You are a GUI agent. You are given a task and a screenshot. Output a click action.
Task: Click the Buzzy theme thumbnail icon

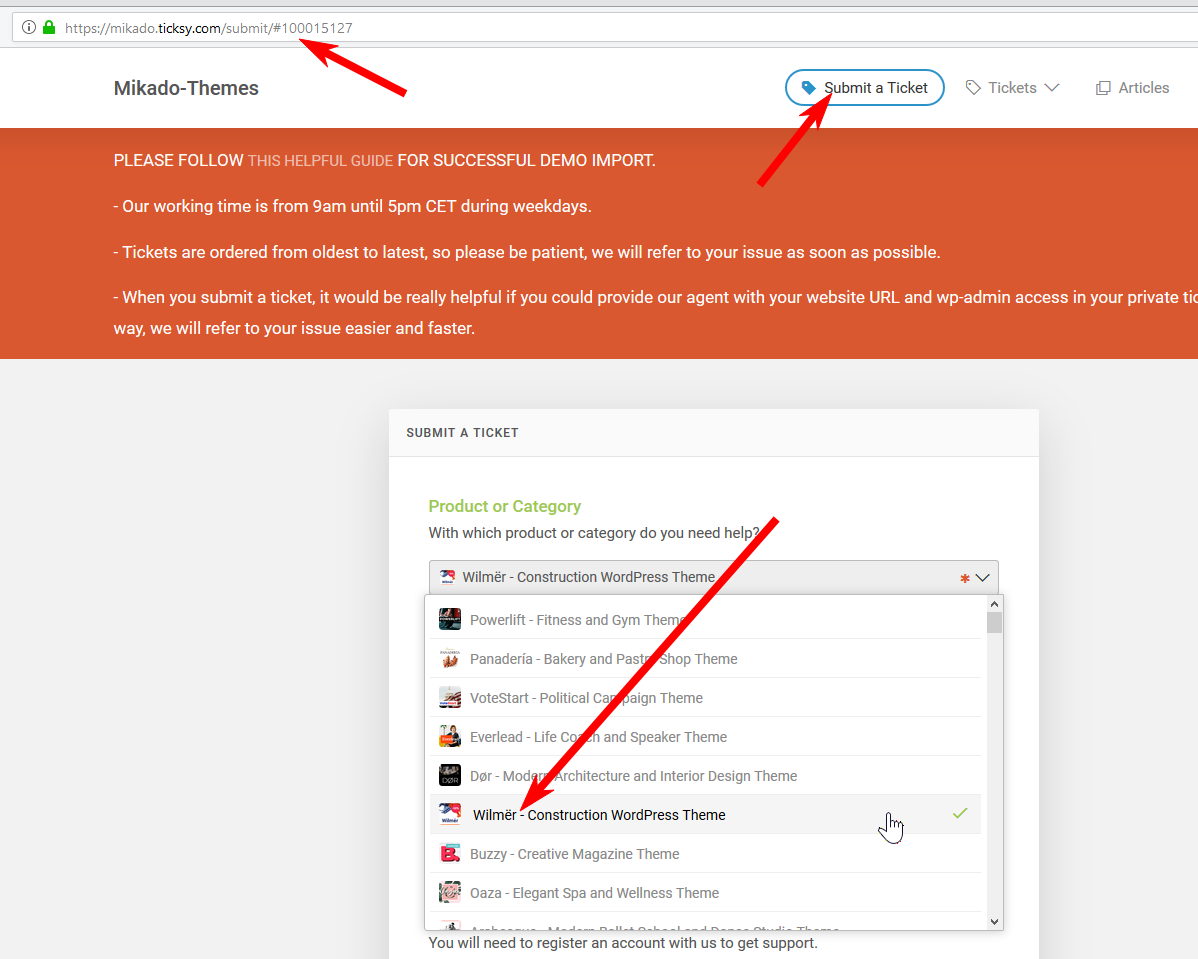449,854
